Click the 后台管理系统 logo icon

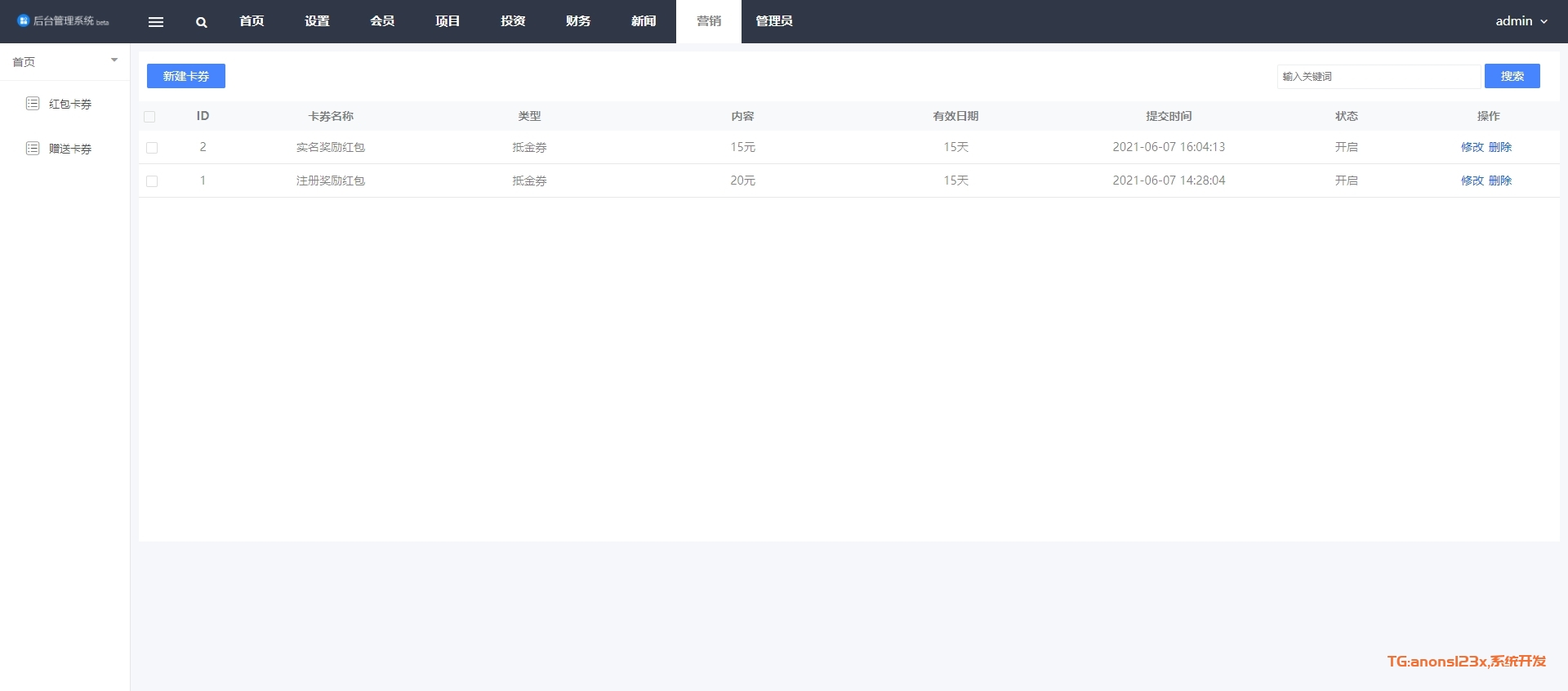point(23,20)
